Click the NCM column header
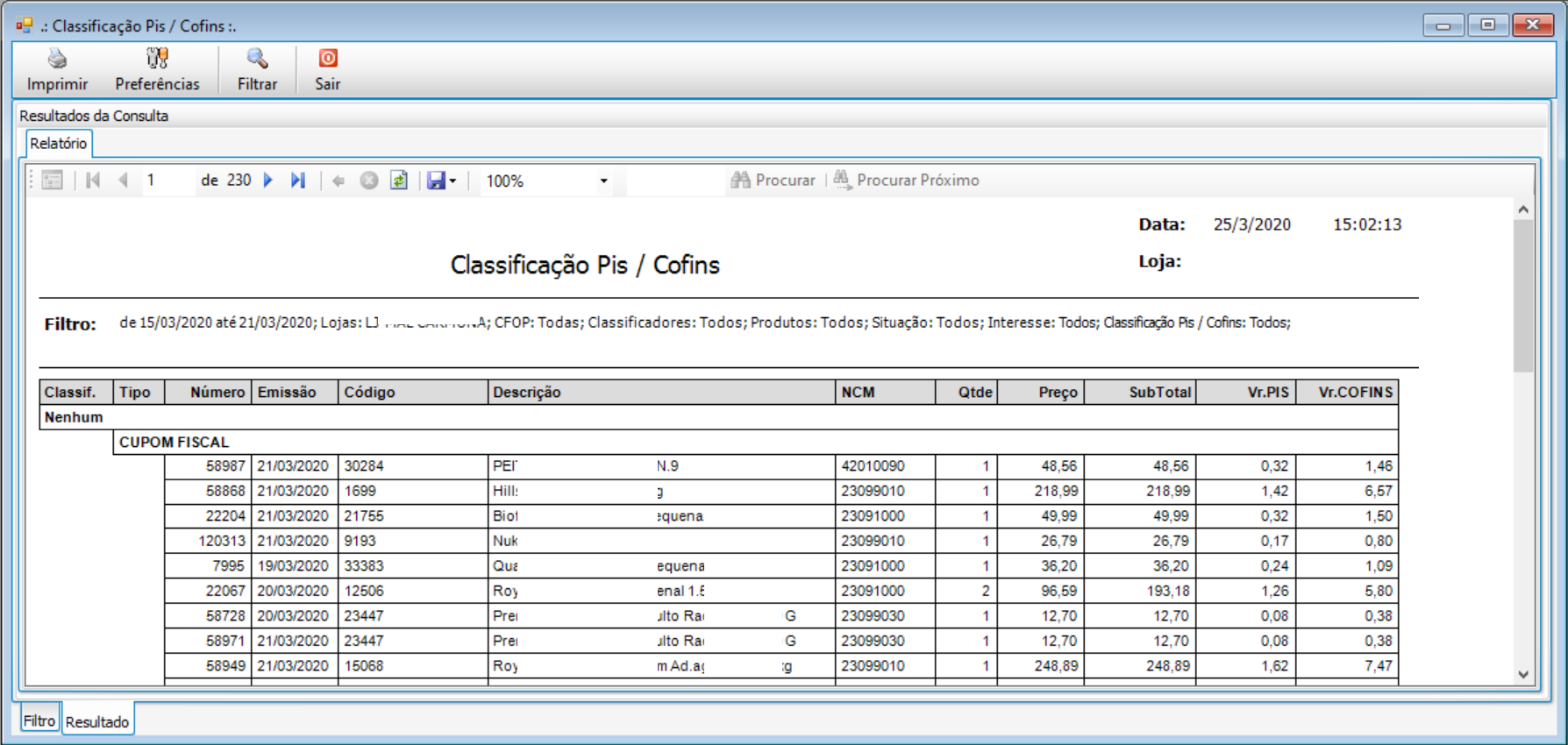1568x745 pixels. 886,392
